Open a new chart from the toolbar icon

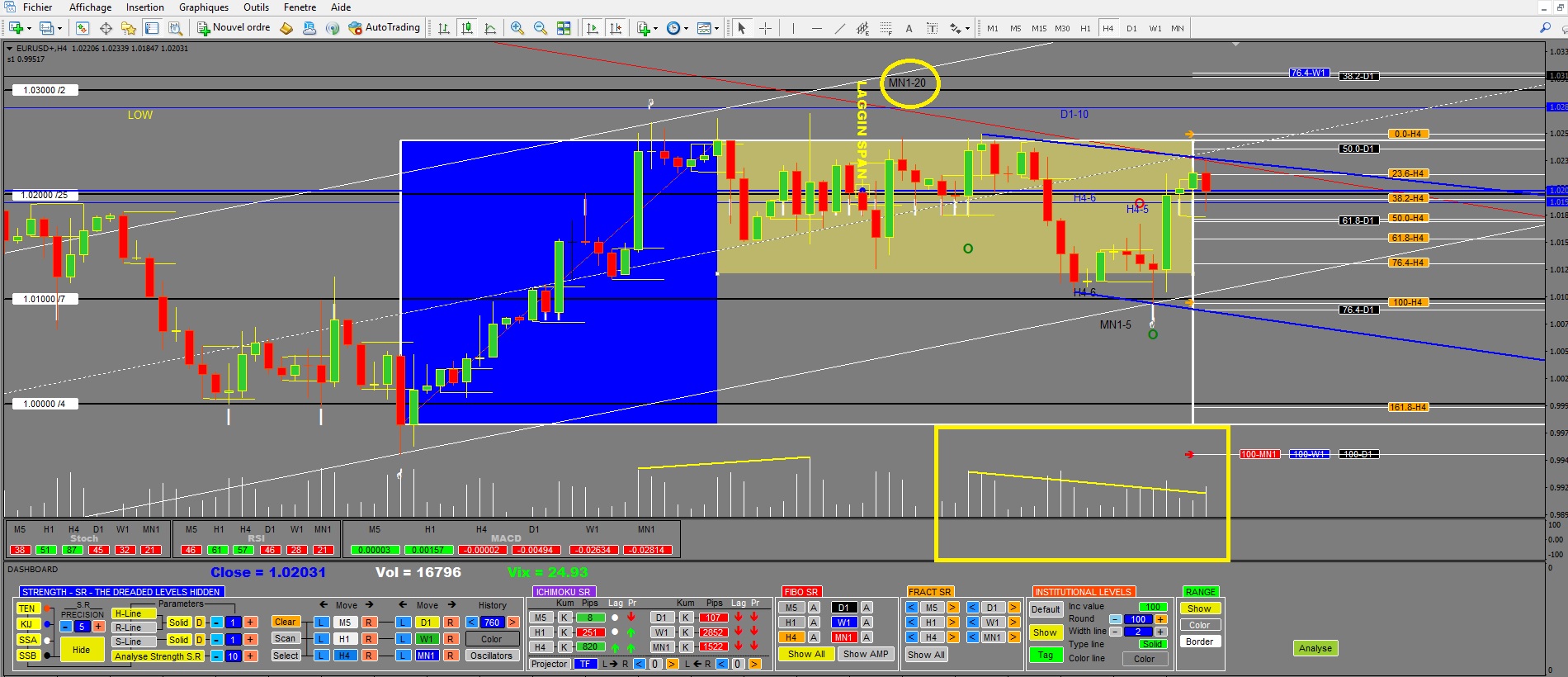tap(14, 28)
